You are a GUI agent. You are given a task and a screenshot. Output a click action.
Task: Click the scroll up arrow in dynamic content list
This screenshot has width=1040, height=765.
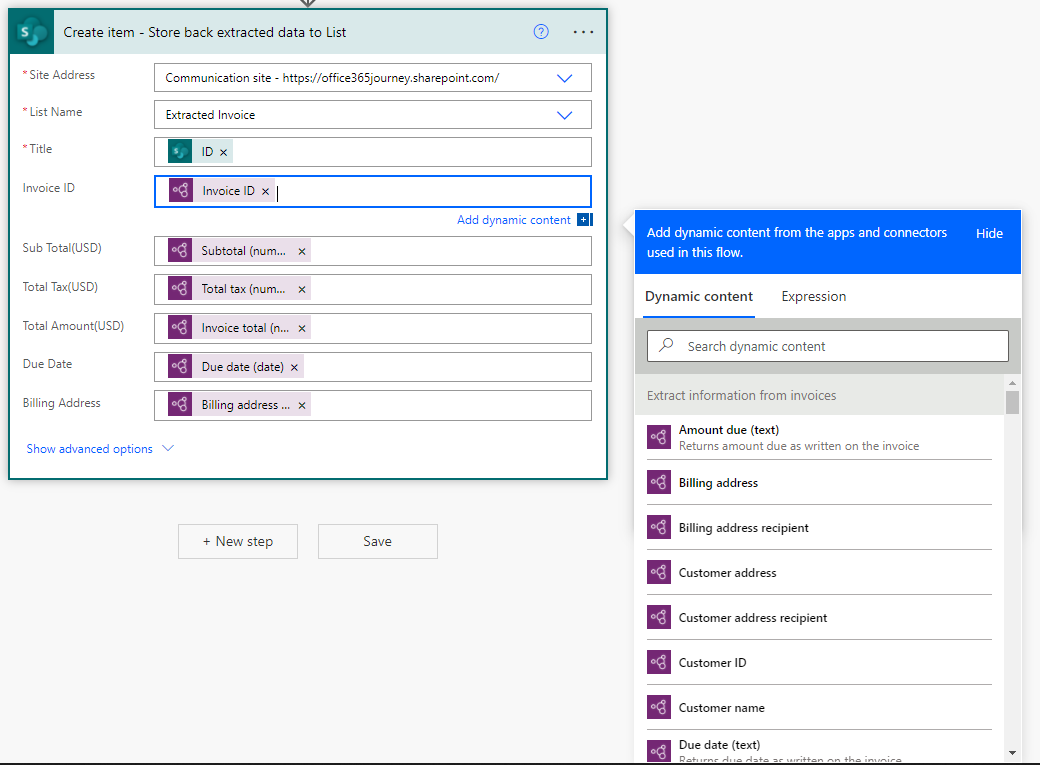click(1012, 383)
